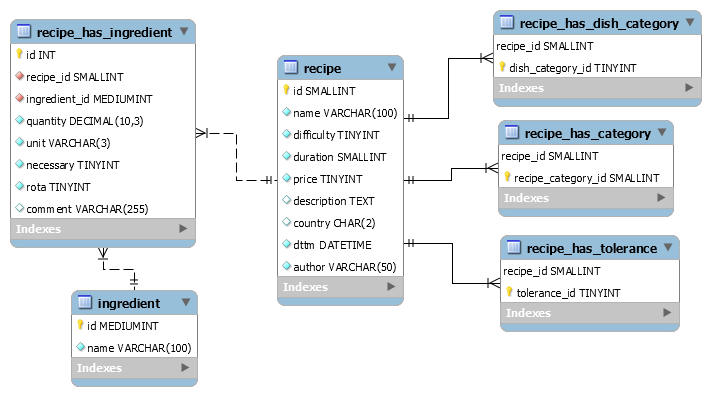Click primary key icon of recipe id SMALLINT
The height and width of the screenshot is (396, 711).
pyautogui.click(x=286, y=90)
